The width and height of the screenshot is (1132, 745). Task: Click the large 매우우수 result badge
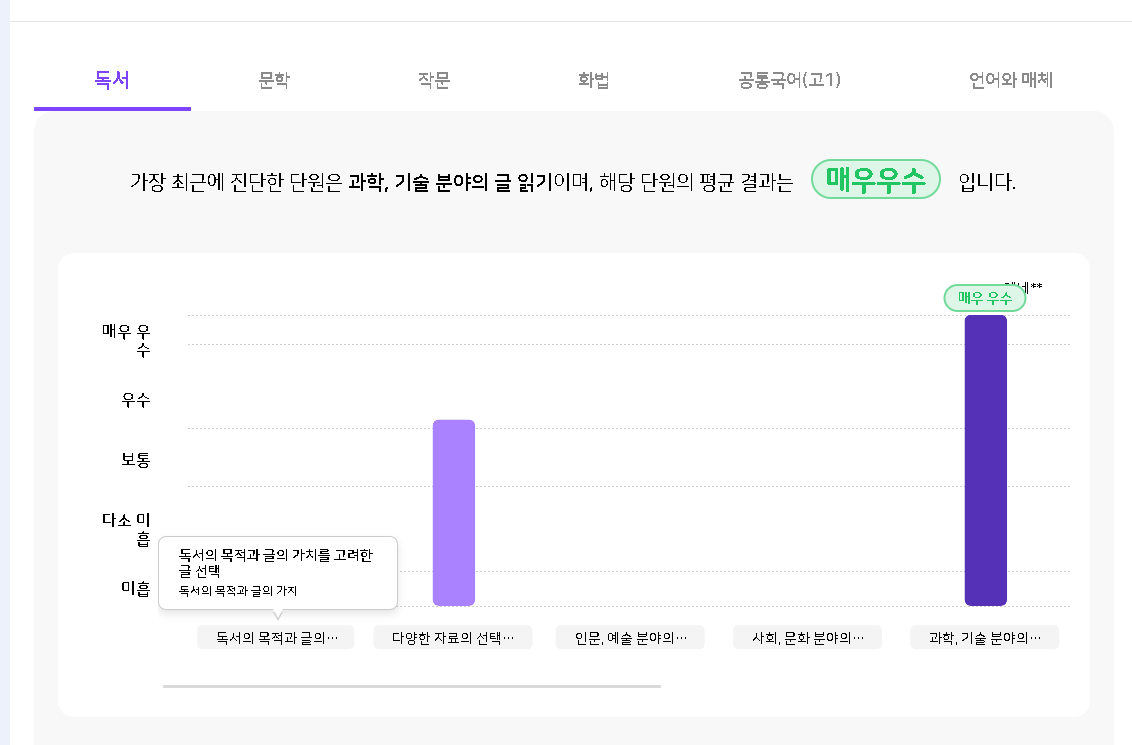[876, 179]
